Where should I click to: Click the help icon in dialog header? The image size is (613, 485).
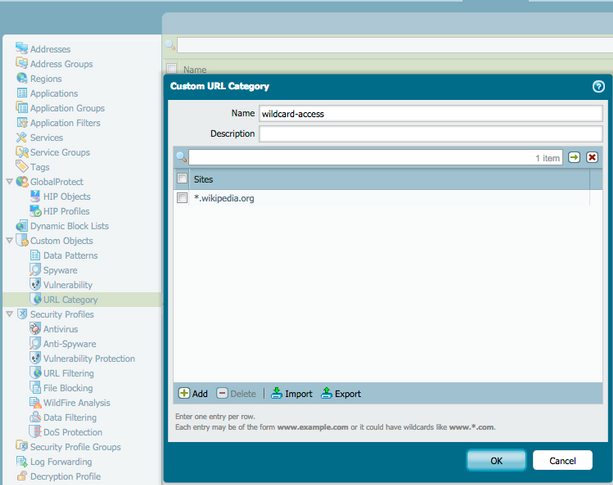pyautogui.click(x=598, y=86)
